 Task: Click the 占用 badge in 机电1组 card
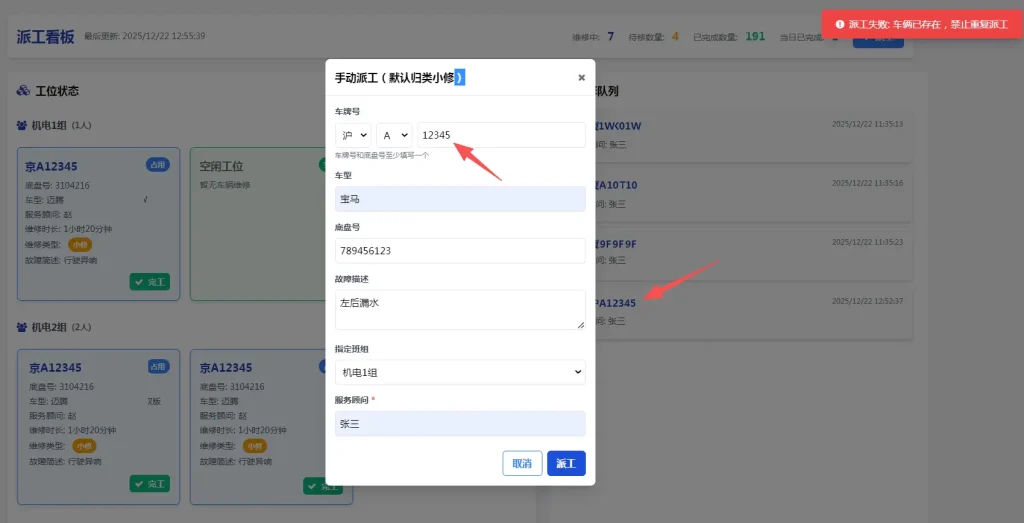157,165
